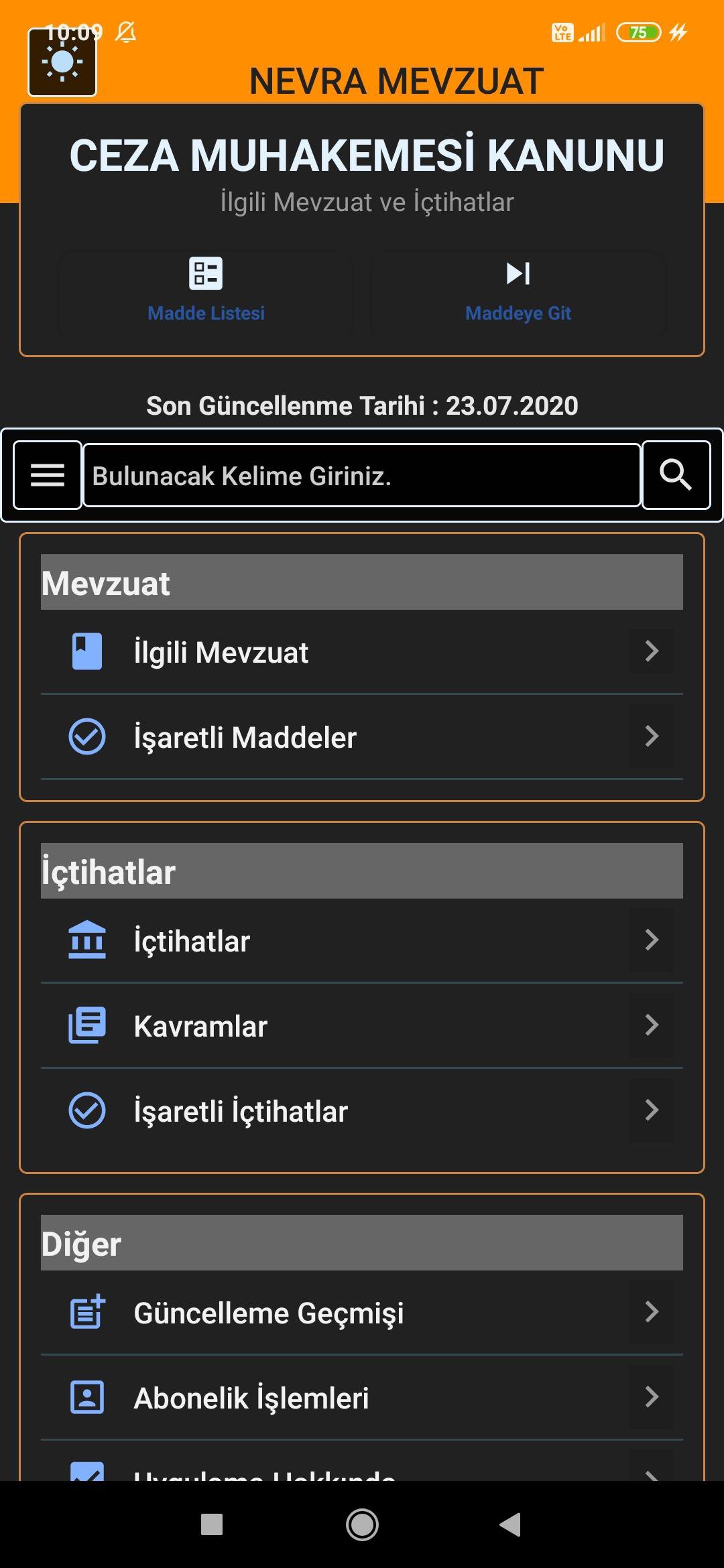Open the search magnifier icon
Image resolution: width=724 pixels, height=1568 pixels.
click(x=676, y=475)
